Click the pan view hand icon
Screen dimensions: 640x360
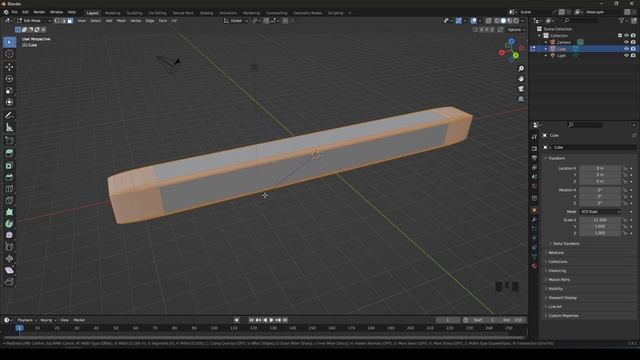[x=521, y=79]
